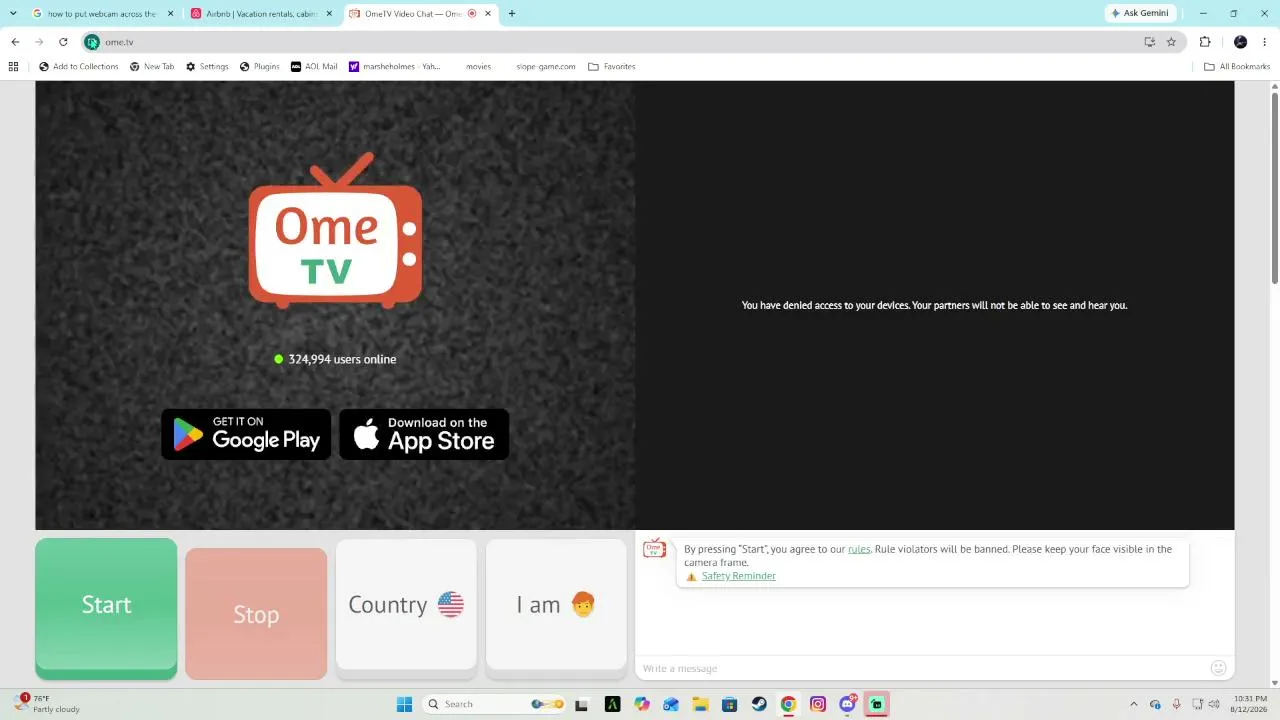Open the 'Add to Collections' bookmark
Image resolution: width=1280 pixels, height=720 pixels.
[79, 67]
